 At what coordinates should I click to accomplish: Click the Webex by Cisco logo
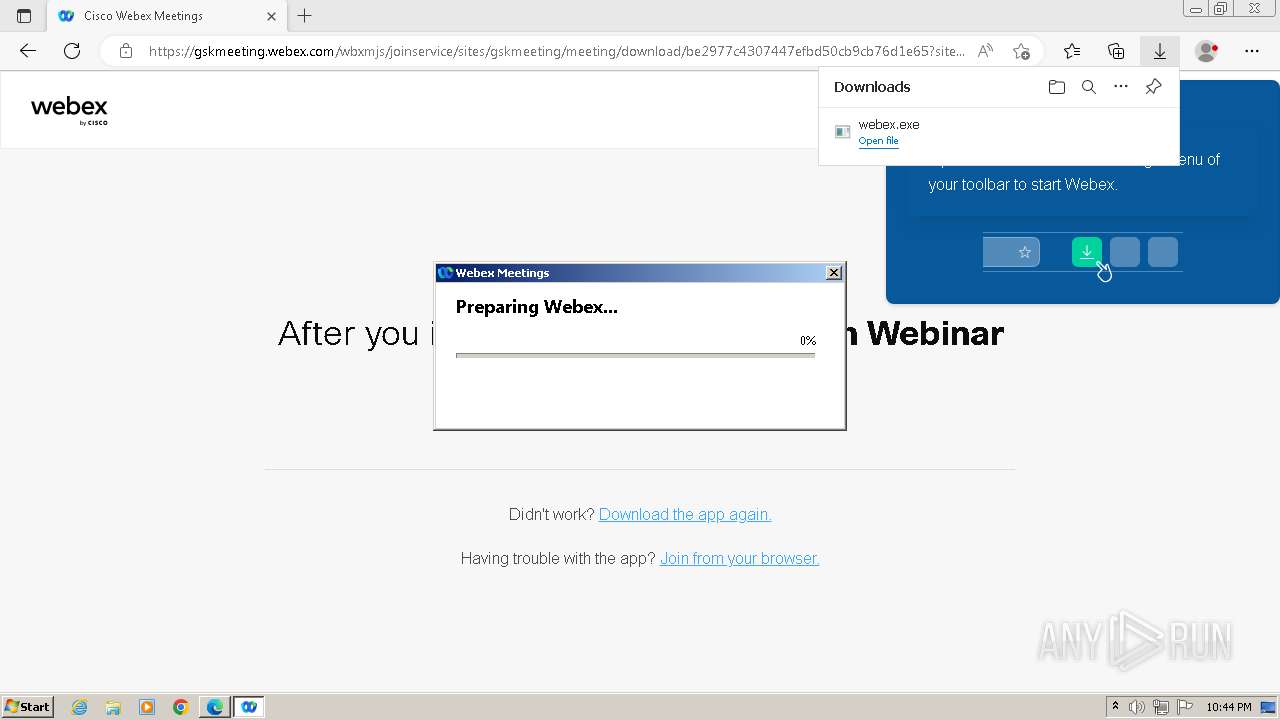[x=69, y=111]
